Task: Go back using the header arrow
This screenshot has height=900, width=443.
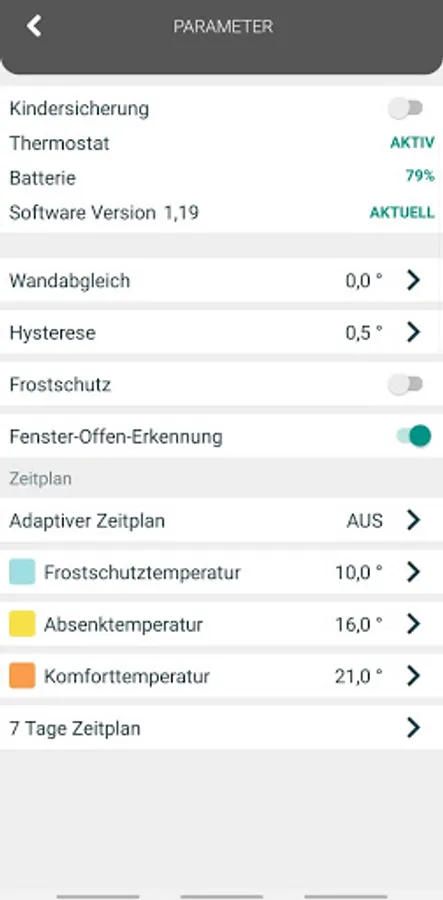Action: (34, 26)
